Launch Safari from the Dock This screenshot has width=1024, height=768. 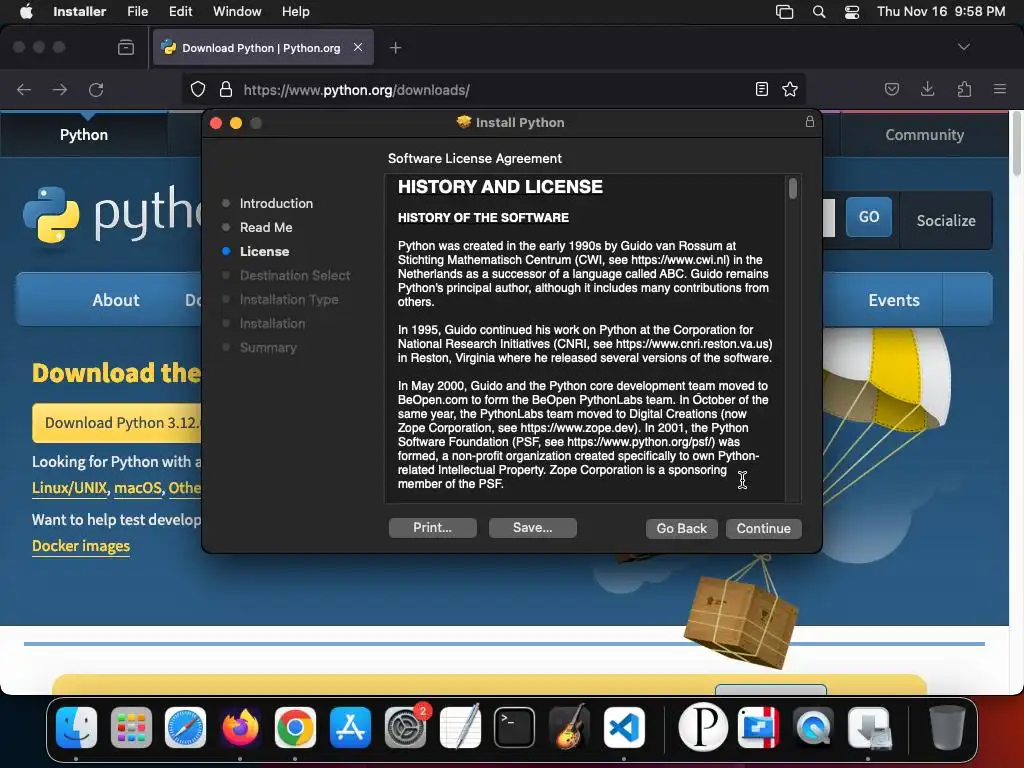click(185, 728)
